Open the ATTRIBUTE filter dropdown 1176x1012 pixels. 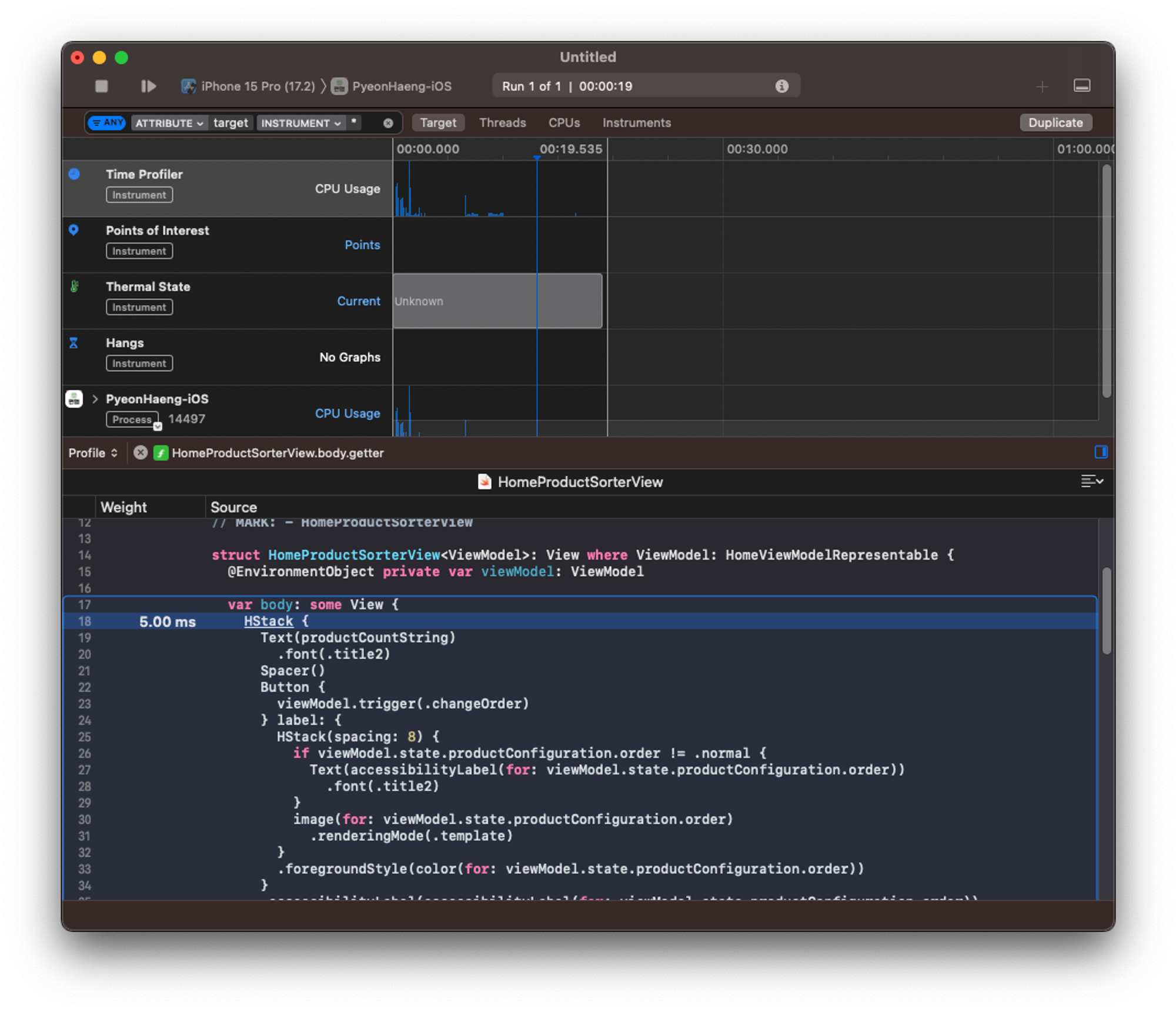tap(169, 123)
